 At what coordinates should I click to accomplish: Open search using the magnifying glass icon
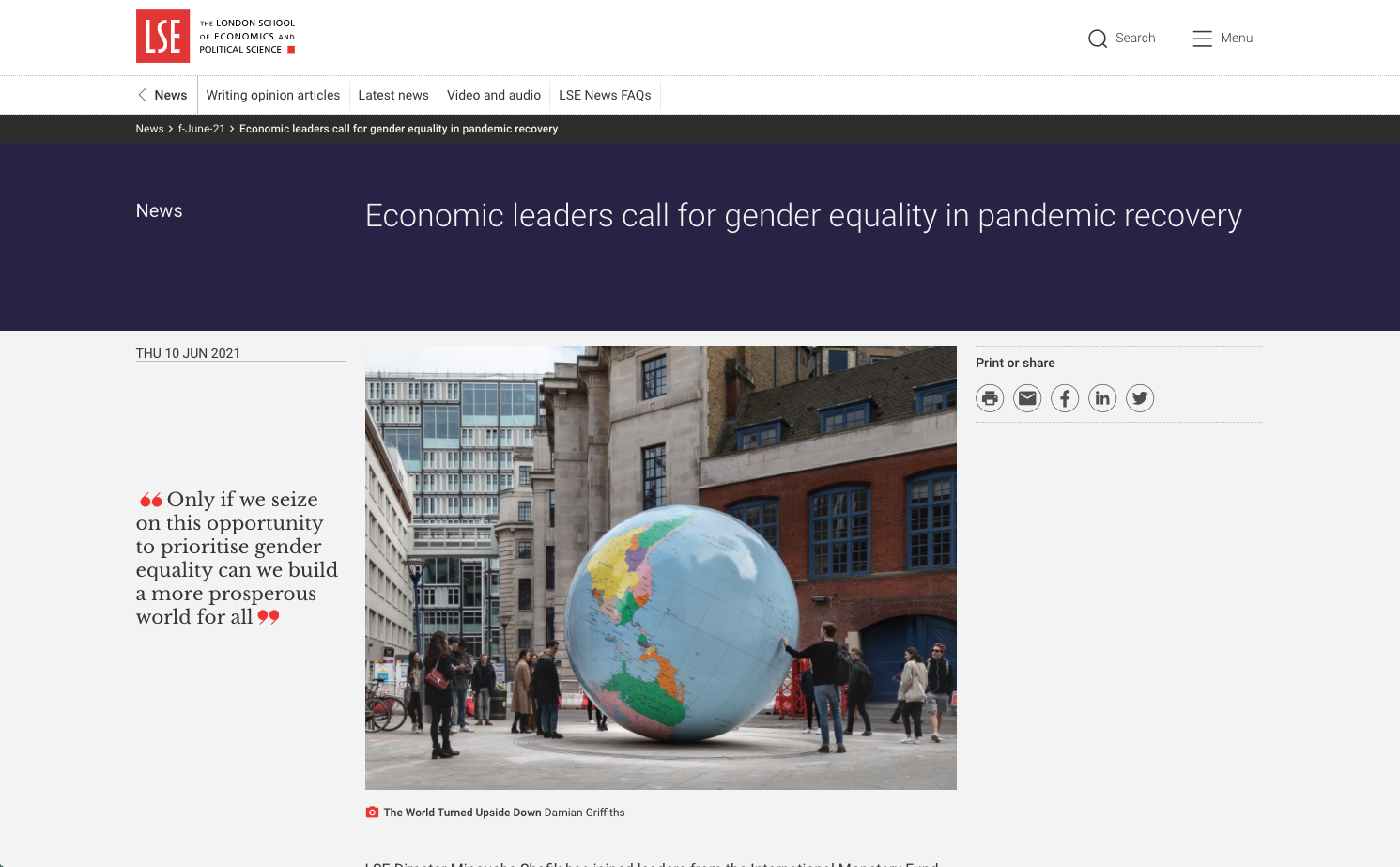1097,39
